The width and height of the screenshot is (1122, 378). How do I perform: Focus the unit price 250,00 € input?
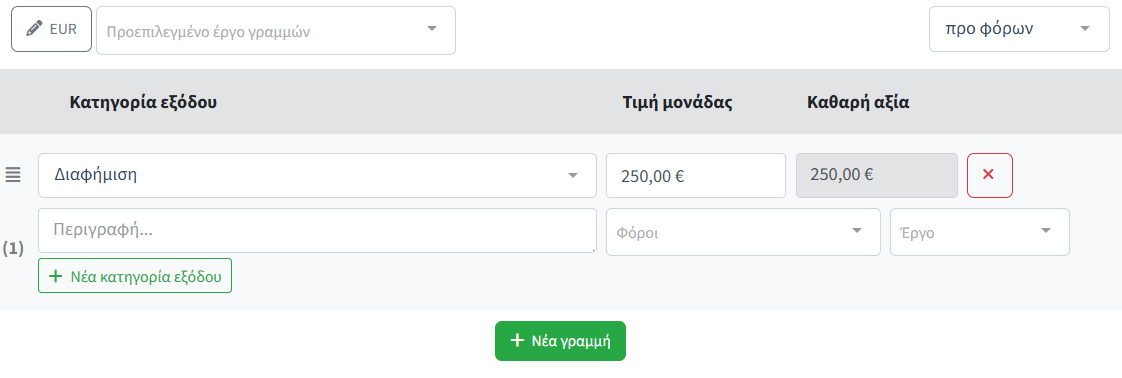[x=696, y=175]
